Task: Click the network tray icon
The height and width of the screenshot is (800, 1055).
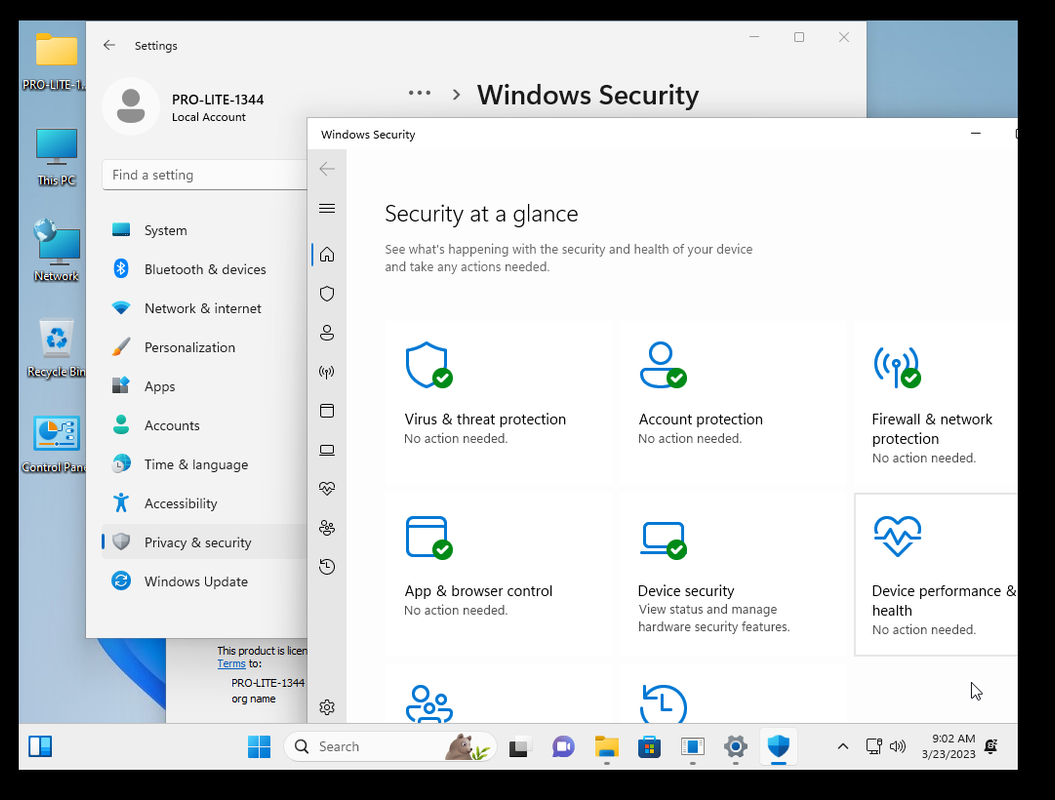Action: tap(874, 746)
